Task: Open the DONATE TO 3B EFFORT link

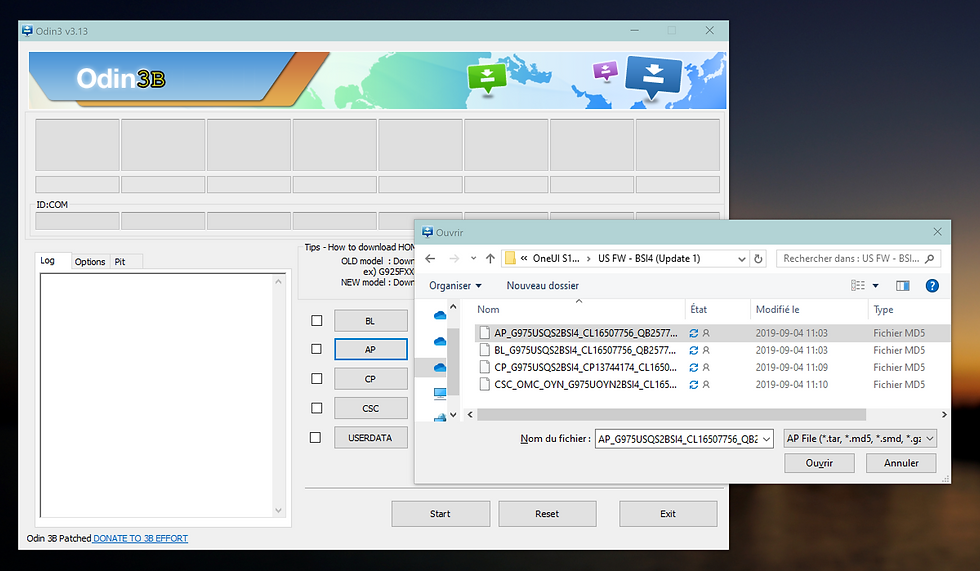Action: click(141, 538)
